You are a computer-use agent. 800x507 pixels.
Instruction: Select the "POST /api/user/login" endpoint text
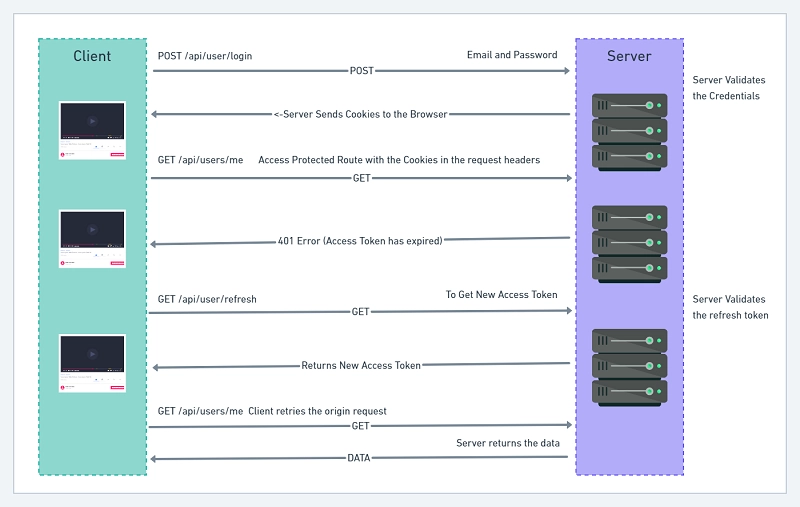coord(205,56)
